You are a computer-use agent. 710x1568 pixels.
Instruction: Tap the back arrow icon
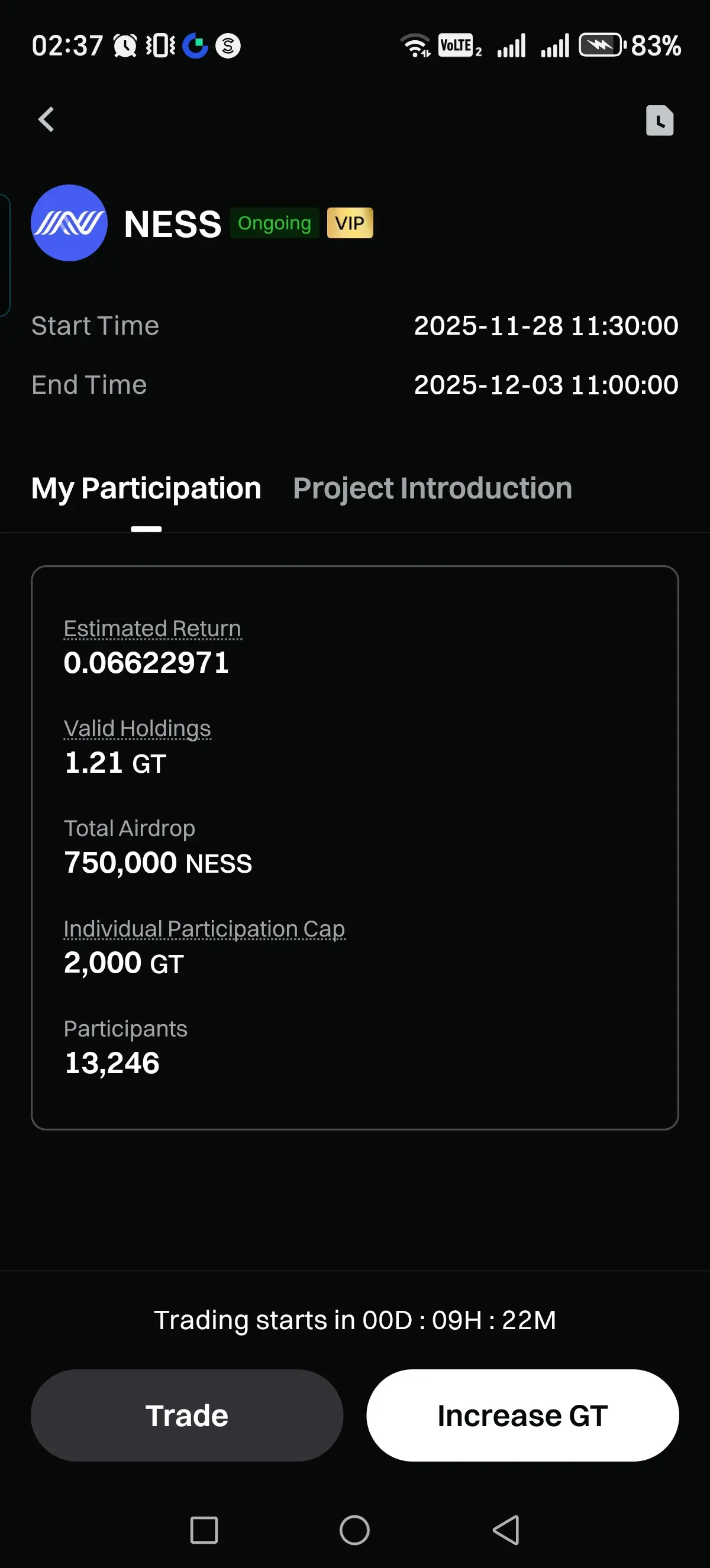pos(46,119)
